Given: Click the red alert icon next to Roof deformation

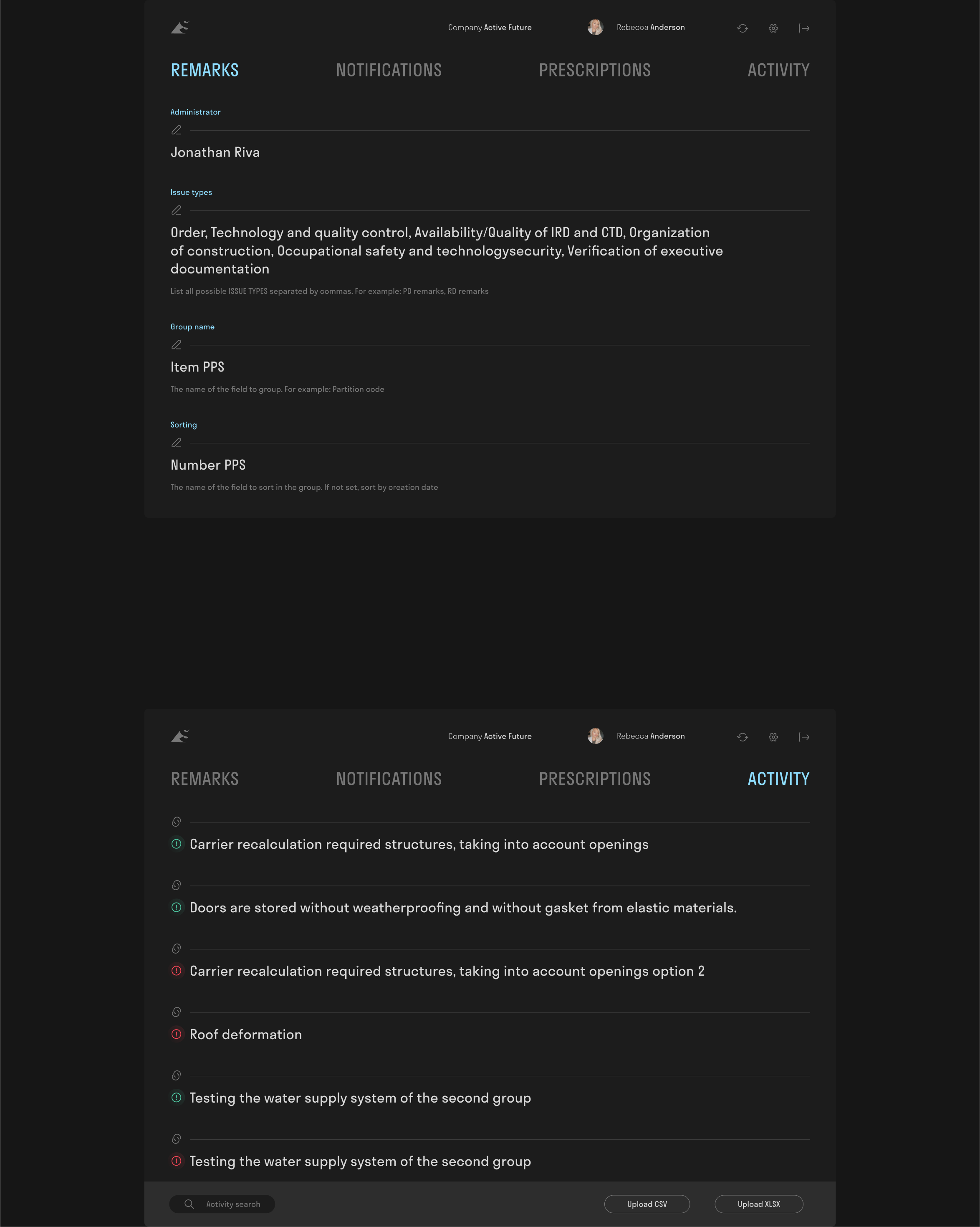Looking at the screenshot, I should pyautogui.click(x=177, y=1034).
